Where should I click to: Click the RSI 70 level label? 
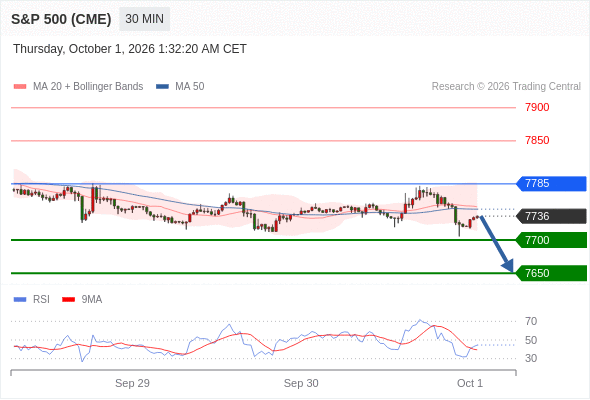531,321
